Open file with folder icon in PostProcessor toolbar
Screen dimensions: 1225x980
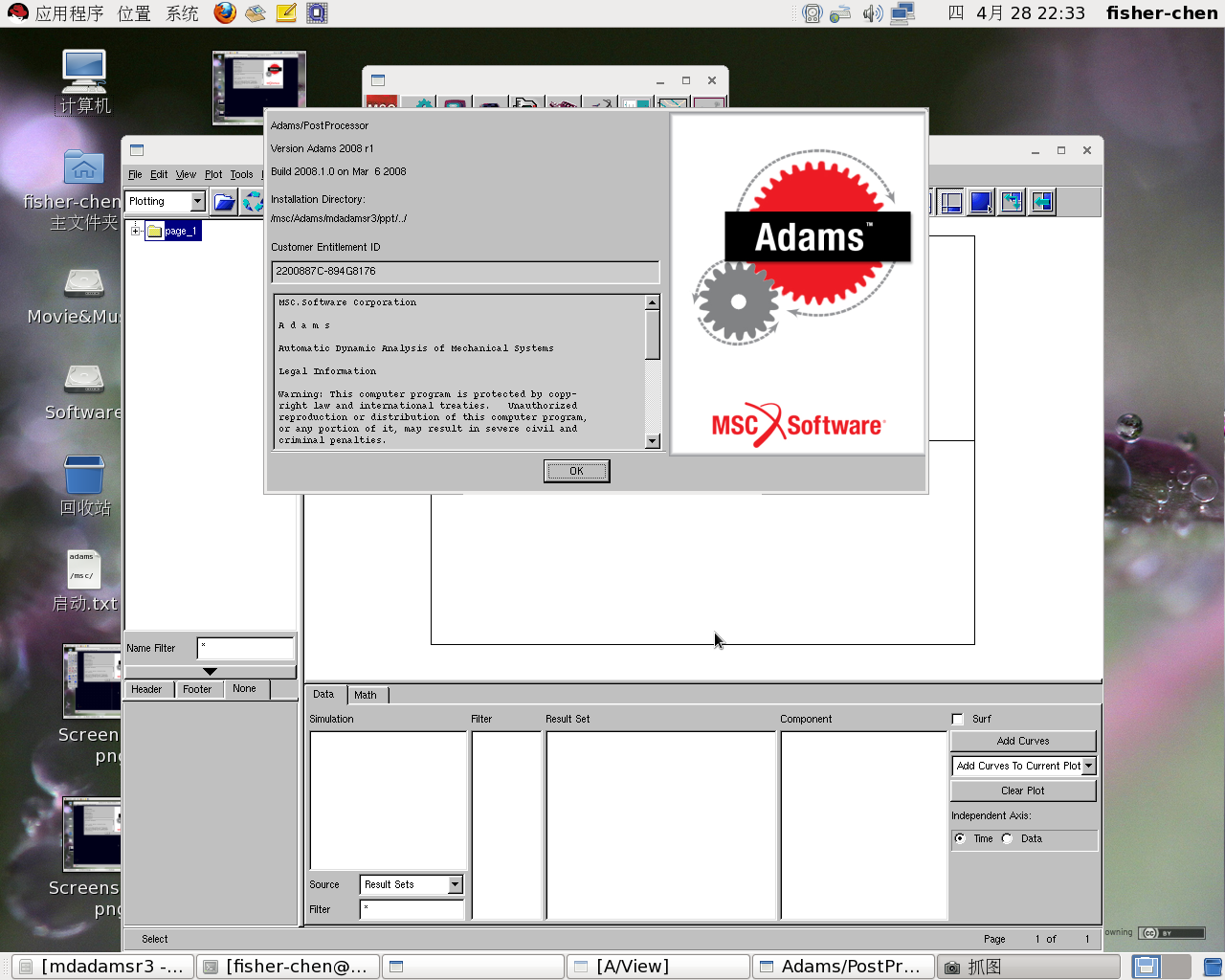(x=224, y=202)
